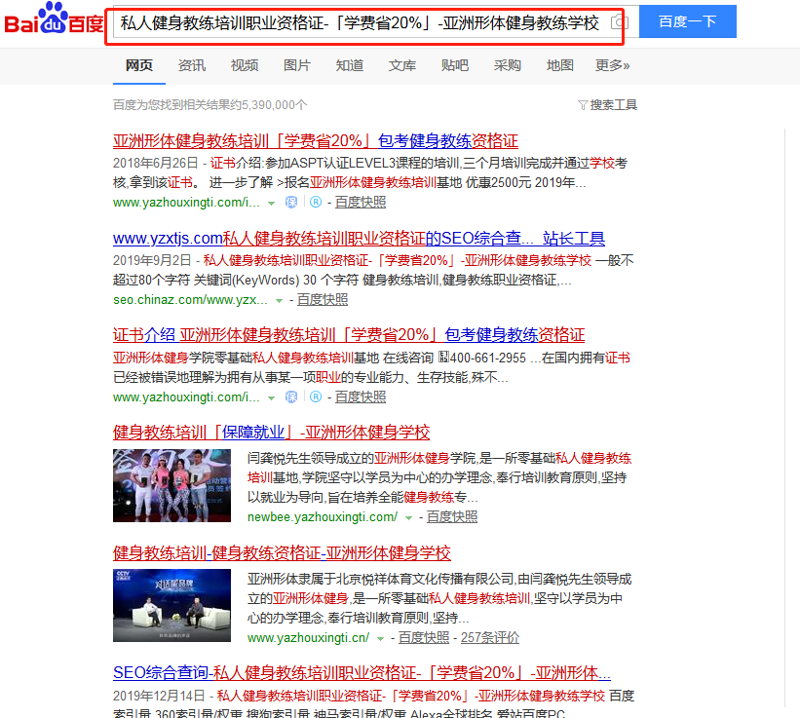Open result 亚洲形体健身教练培训 包考健身教练资格证
Screen dimensions: 800x718
[x=315, y=140]
